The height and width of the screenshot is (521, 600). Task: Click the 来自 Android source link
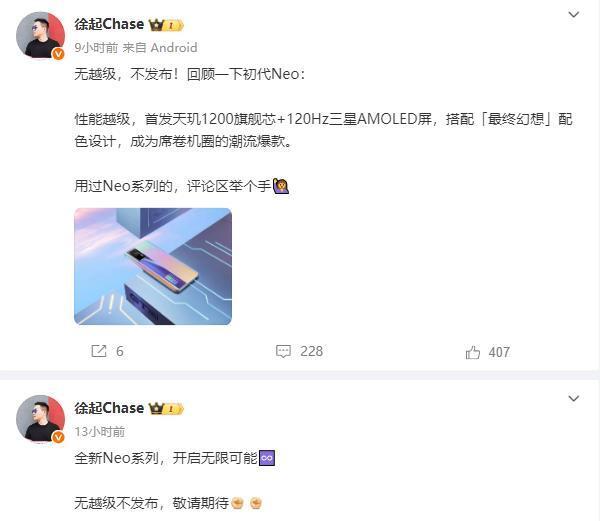tap(160, 48)
